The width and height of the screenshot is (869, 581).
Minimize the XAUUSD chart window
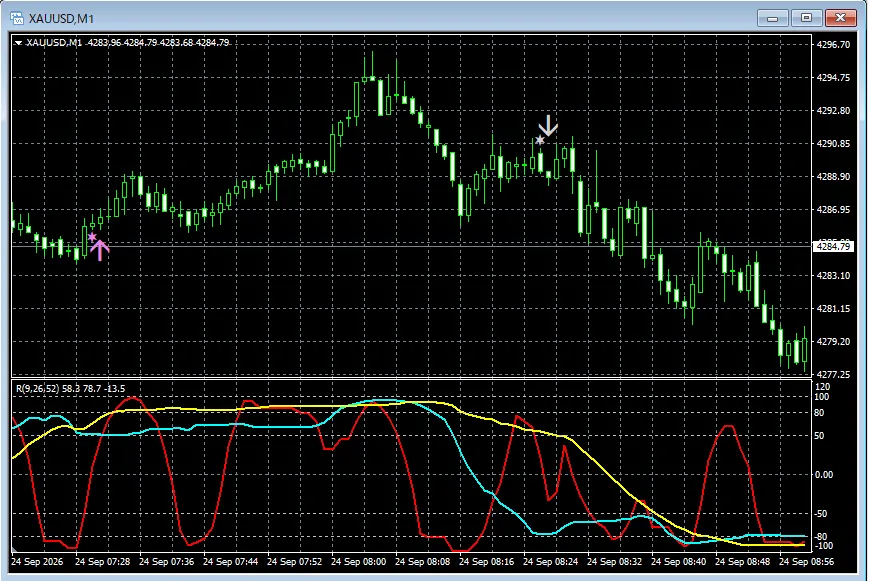click(773, 18)
